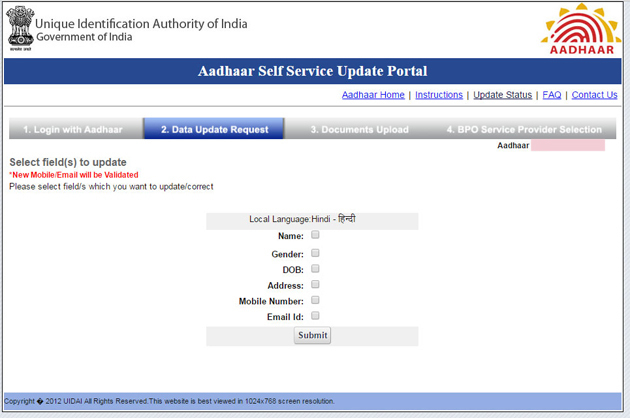Select the Data Update Request tab
Image resolution: width=630 pixels, height=418 pixels.
click(x=214, y=129)
